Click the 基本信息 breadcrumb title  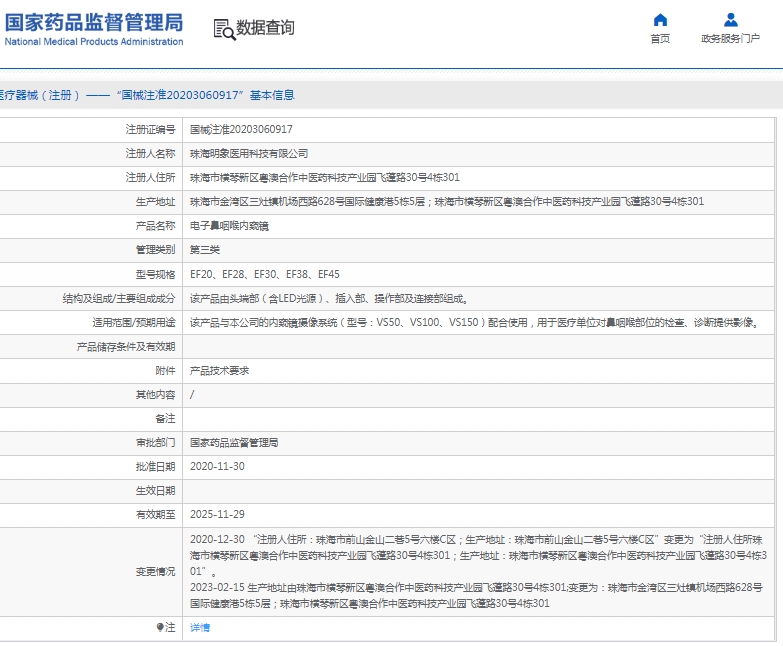(x=272, y=95)
